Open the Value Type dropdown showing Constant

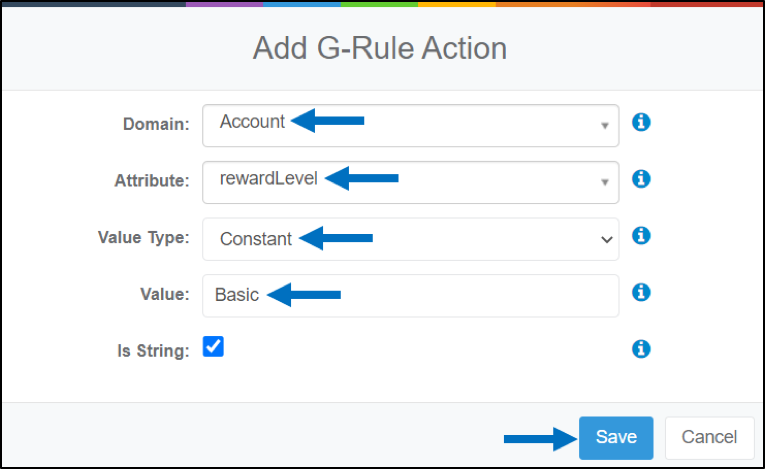point(411,239)
